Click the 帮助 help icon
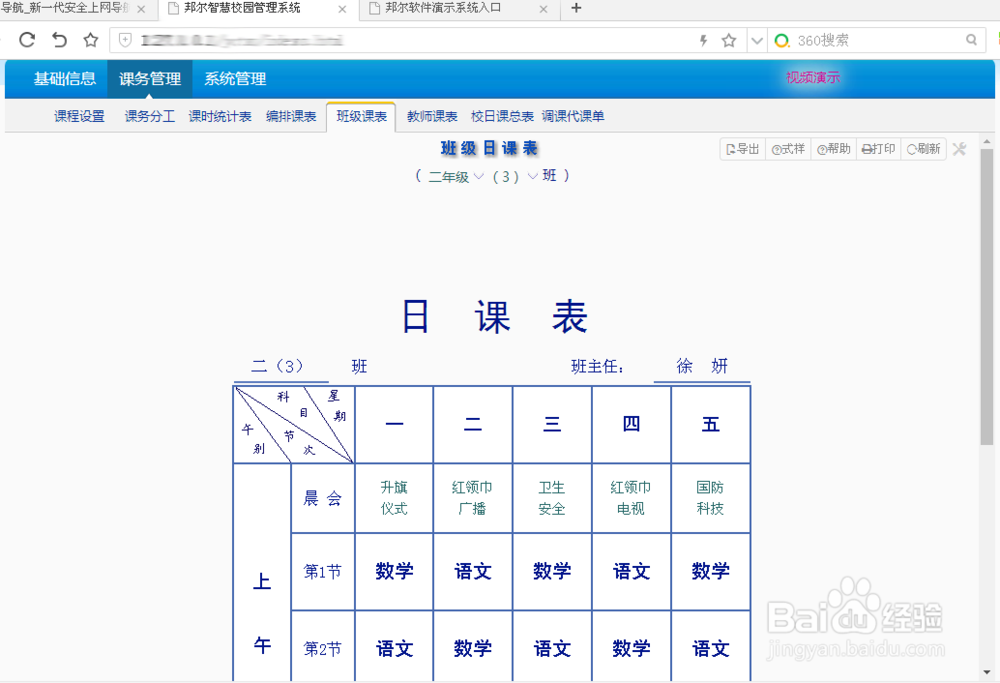The height and width of the screenshot is (683, 1000). pyautogui.click(x=832, y=148)
